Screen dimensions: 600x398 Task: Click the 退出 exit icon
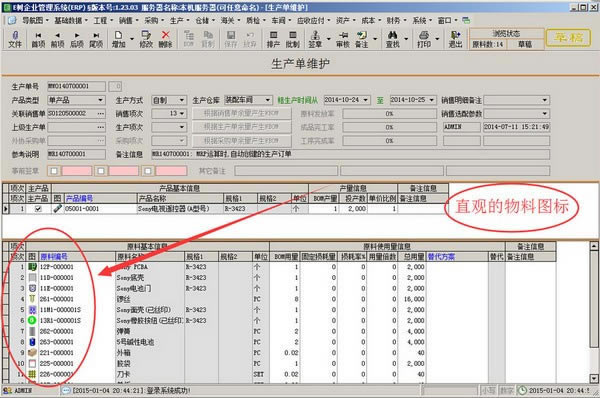pyautogui.click(x=455, y=39)
